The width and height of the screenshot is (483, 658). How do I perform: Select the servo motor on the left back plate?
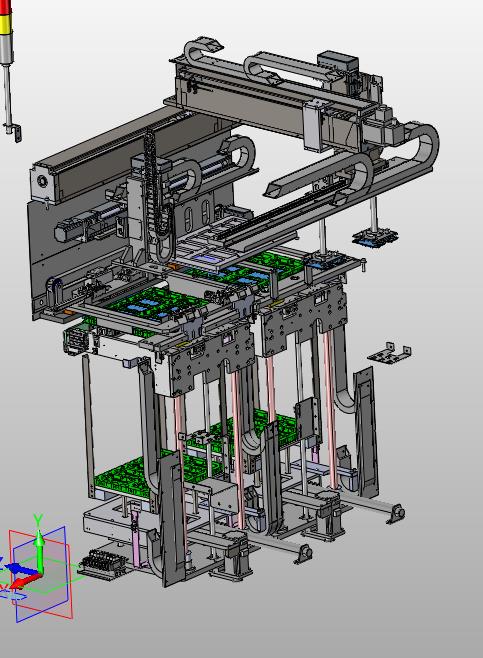(x=73, y=229)
